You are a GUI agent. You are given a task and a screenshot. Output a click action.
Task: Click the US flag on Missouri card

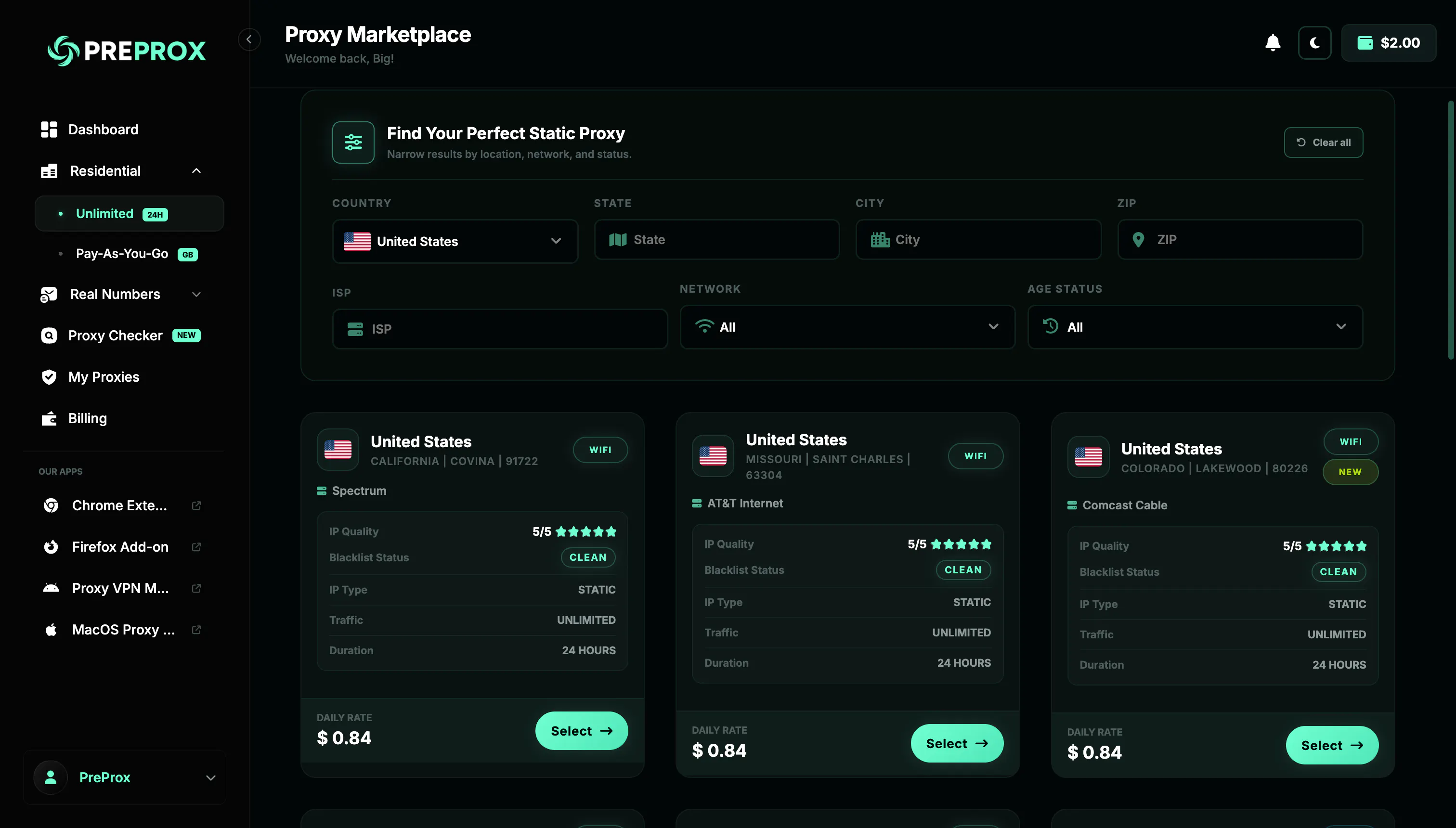coord(713,456)
